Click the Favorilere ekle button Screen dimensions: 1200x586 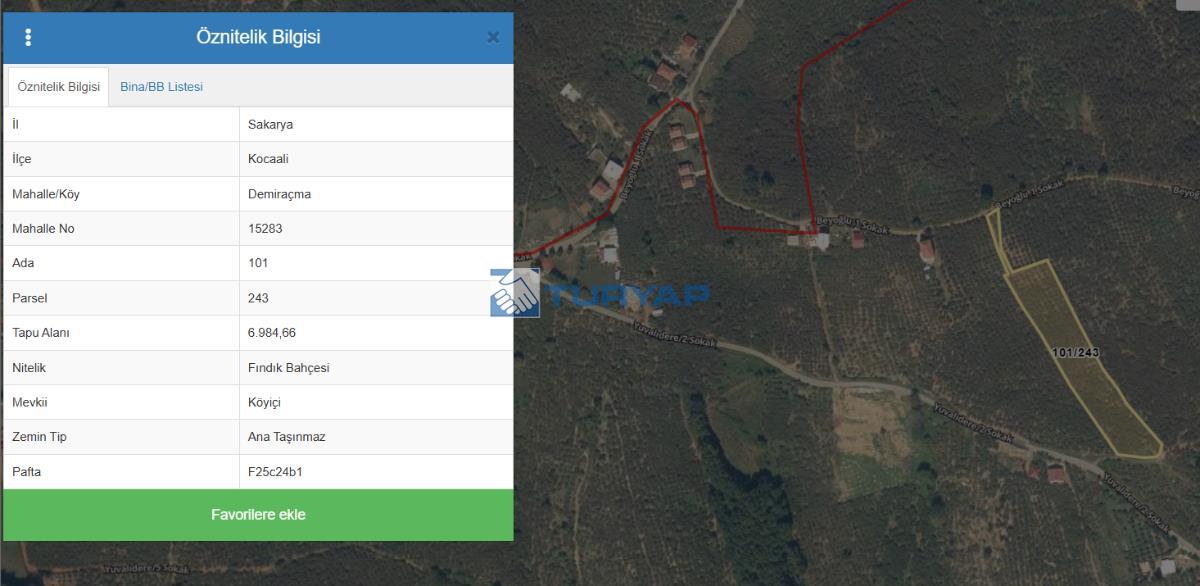point(258,515)
